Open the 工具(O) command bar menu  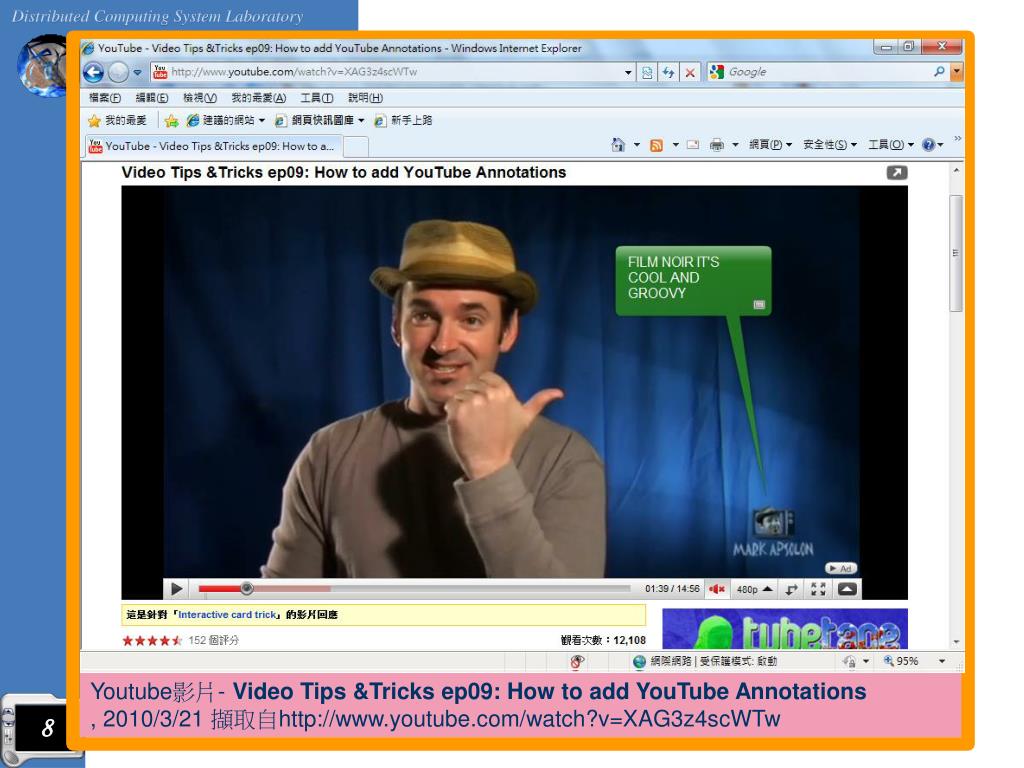point(891,145)
